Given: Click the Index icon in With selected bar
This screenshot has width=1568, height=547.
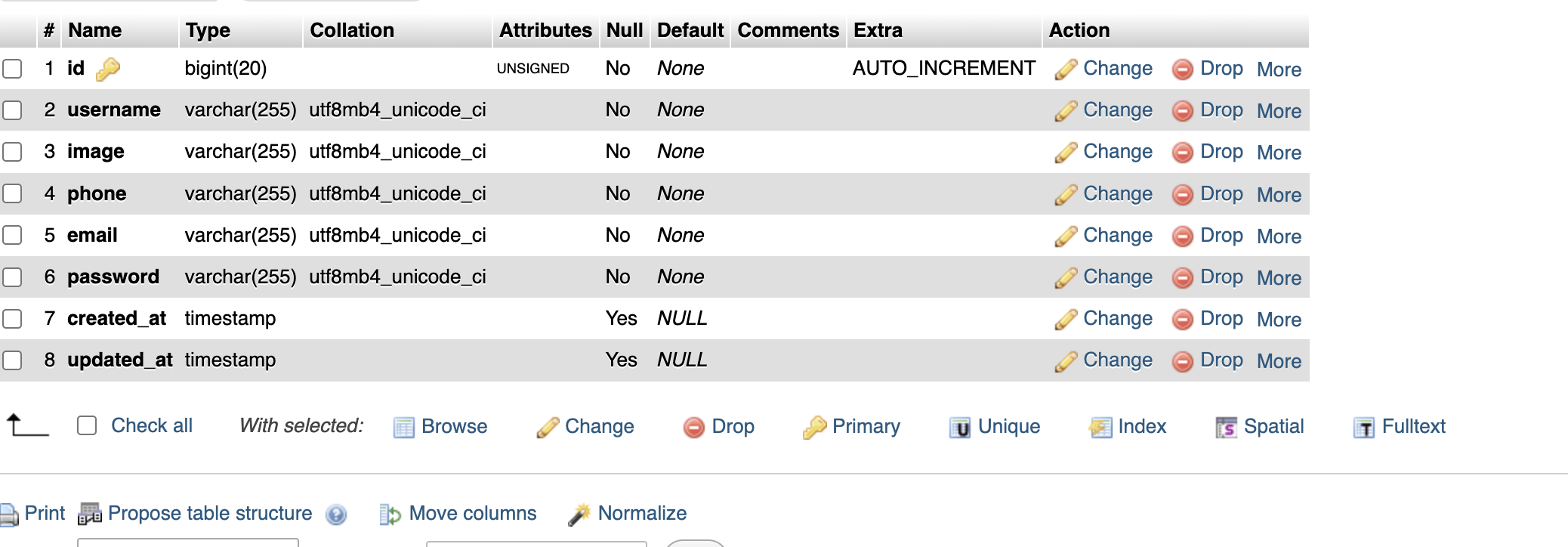Looking at the screenshot, I should (1100, 428).
